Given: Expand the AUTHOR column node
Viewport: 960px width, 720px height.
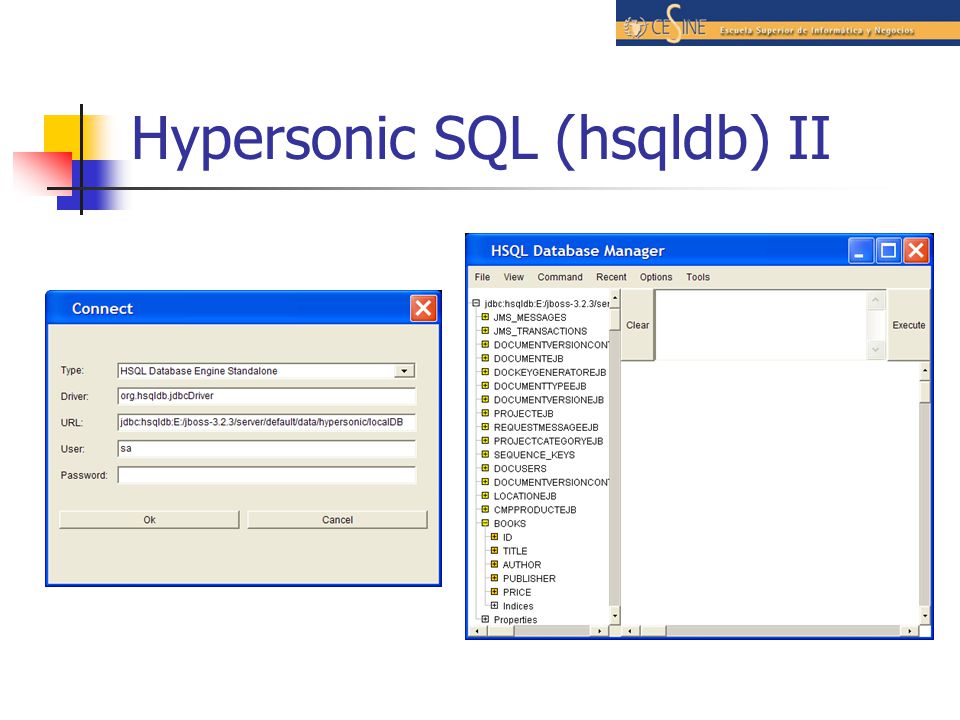Looking at the screenshot, I should pyautogui.click(x=494, y=564).
